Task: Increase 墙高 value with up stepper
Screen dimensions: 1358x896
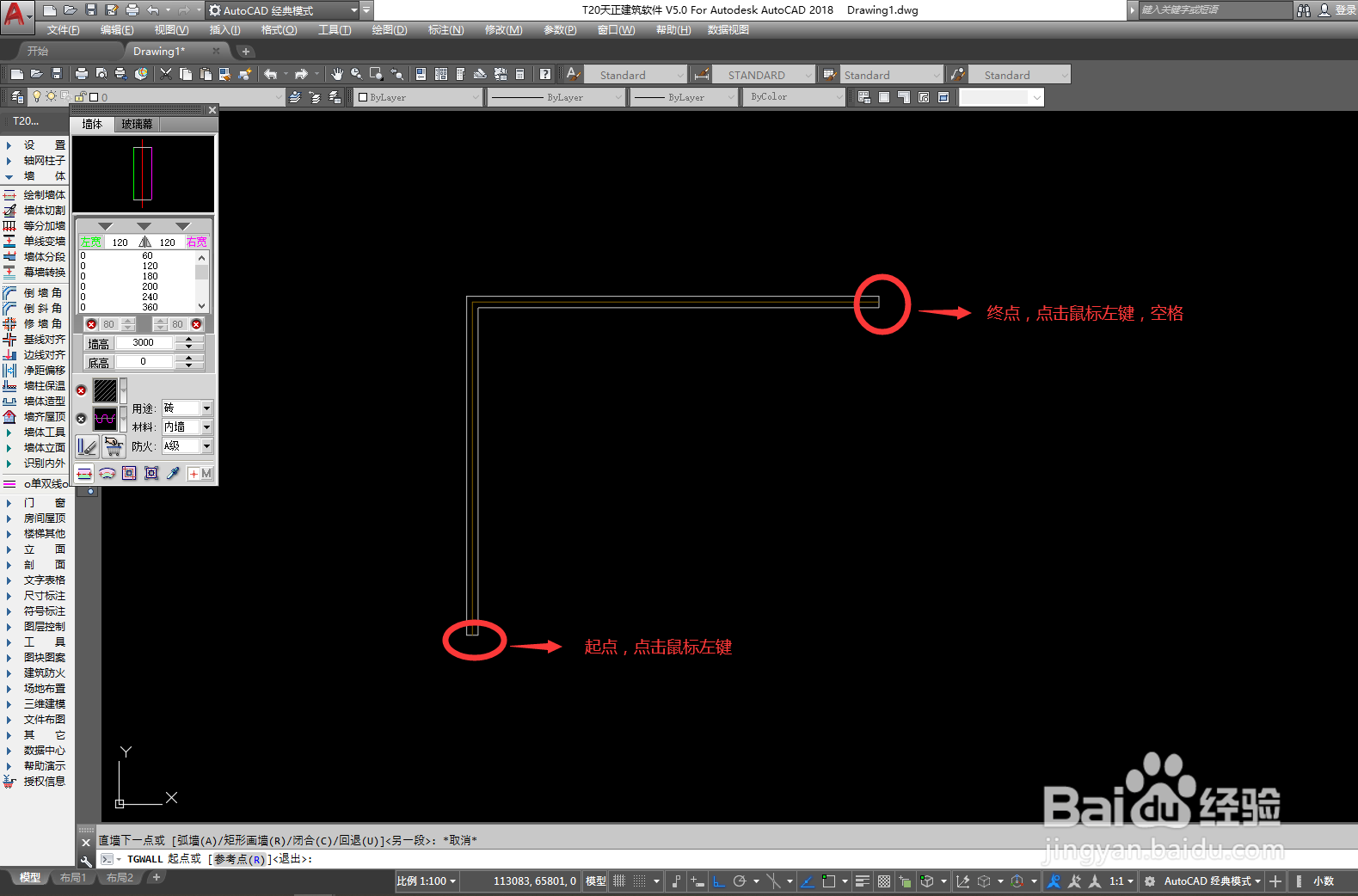Action: [x=189, y=339]
